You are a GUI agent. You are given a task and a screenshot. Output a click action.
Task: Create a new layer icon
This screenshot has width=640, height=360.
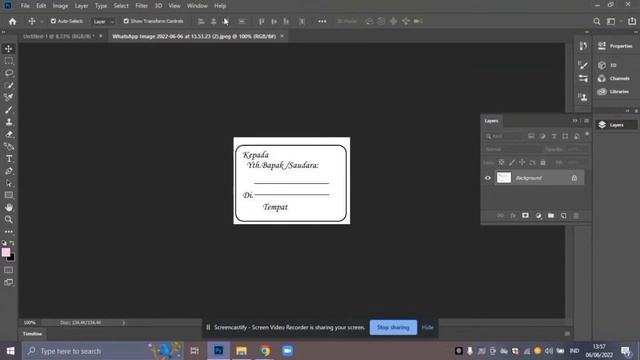pyautogui.click(x=564, y=216)
